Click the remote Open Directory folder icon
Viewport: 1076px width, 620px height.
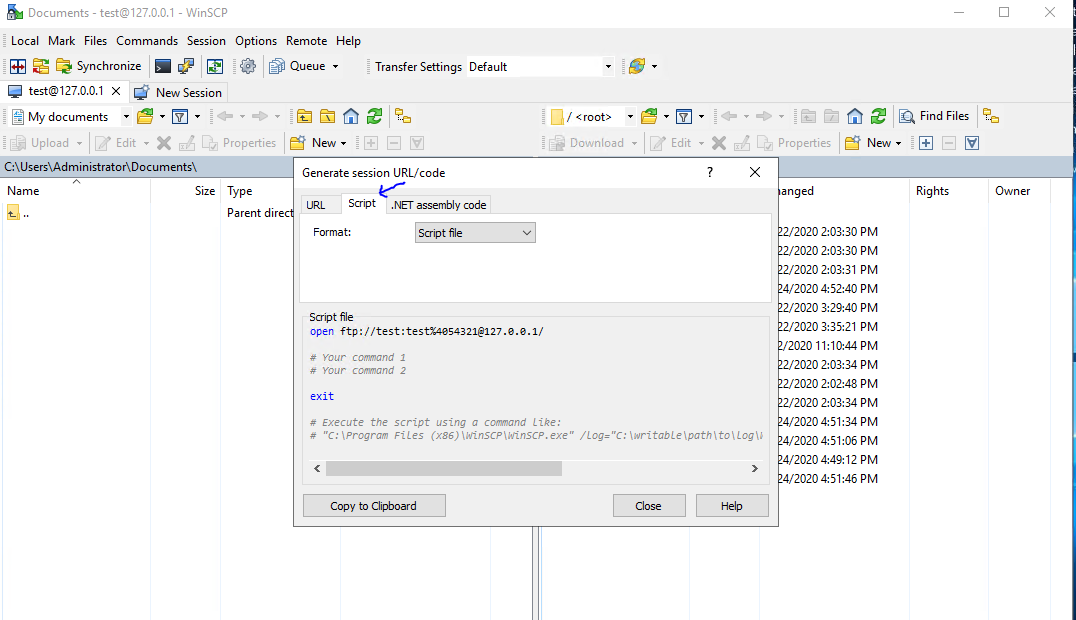click(x=648, y=117)
